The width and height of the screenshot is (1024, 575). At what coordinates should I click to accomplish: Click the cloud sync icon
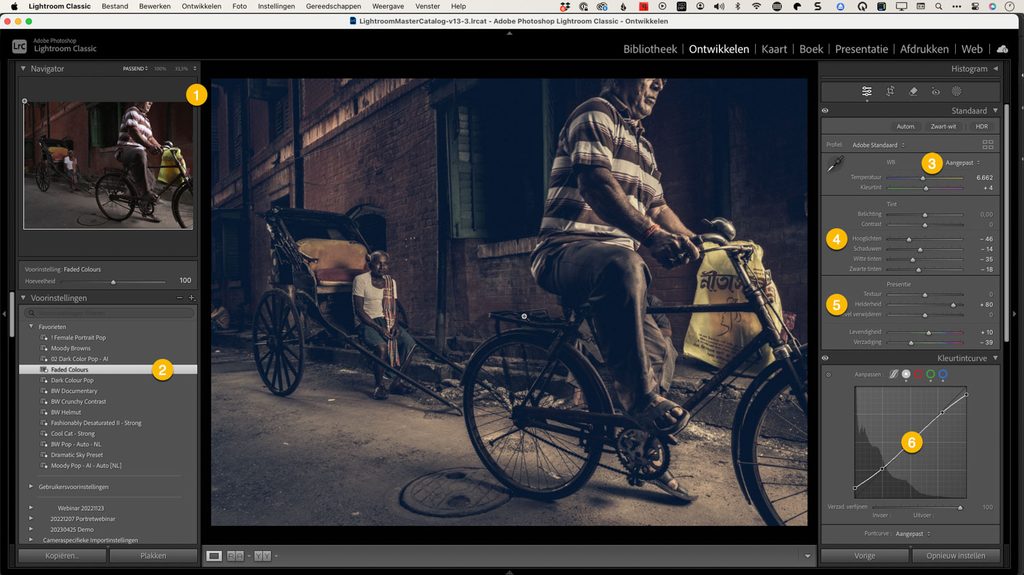coord(1002,49)
